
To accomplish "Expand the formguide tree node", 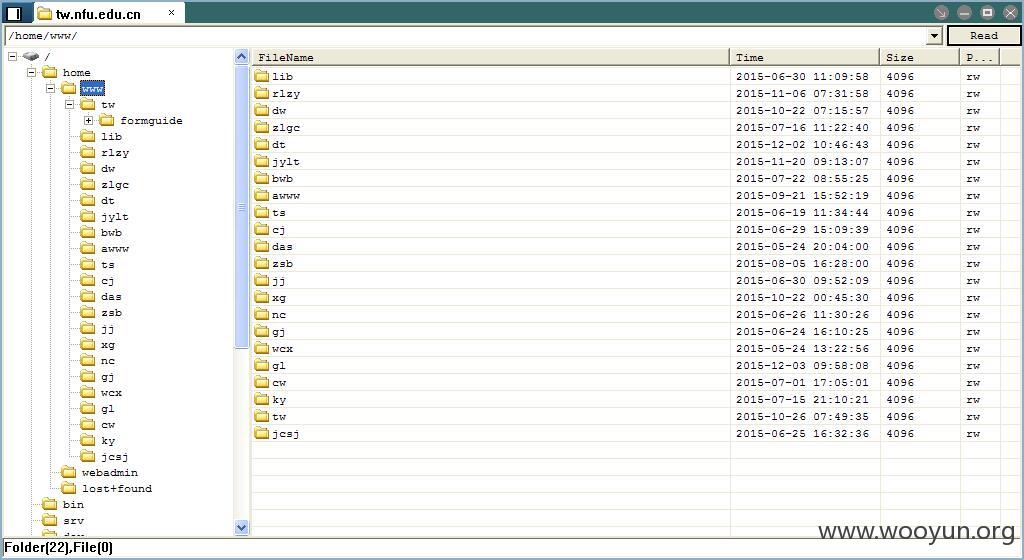I will click(88, 120).
